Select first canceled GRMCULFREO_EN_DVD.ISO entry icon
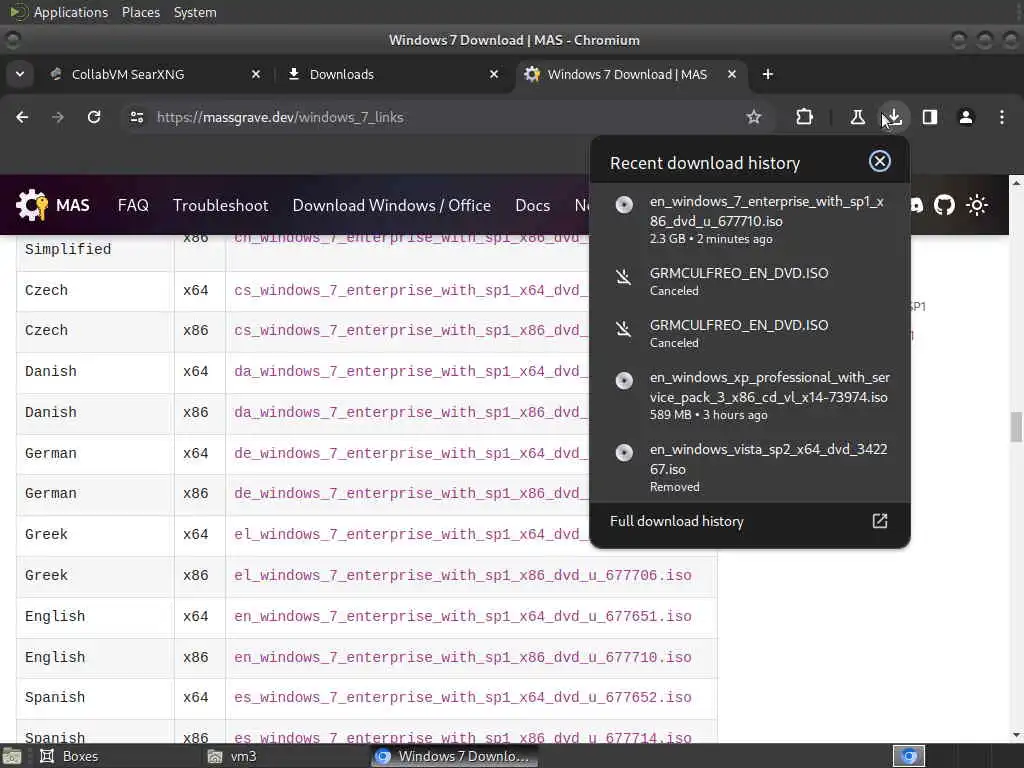The image size is (1024, 768). (x=624, y=277)
